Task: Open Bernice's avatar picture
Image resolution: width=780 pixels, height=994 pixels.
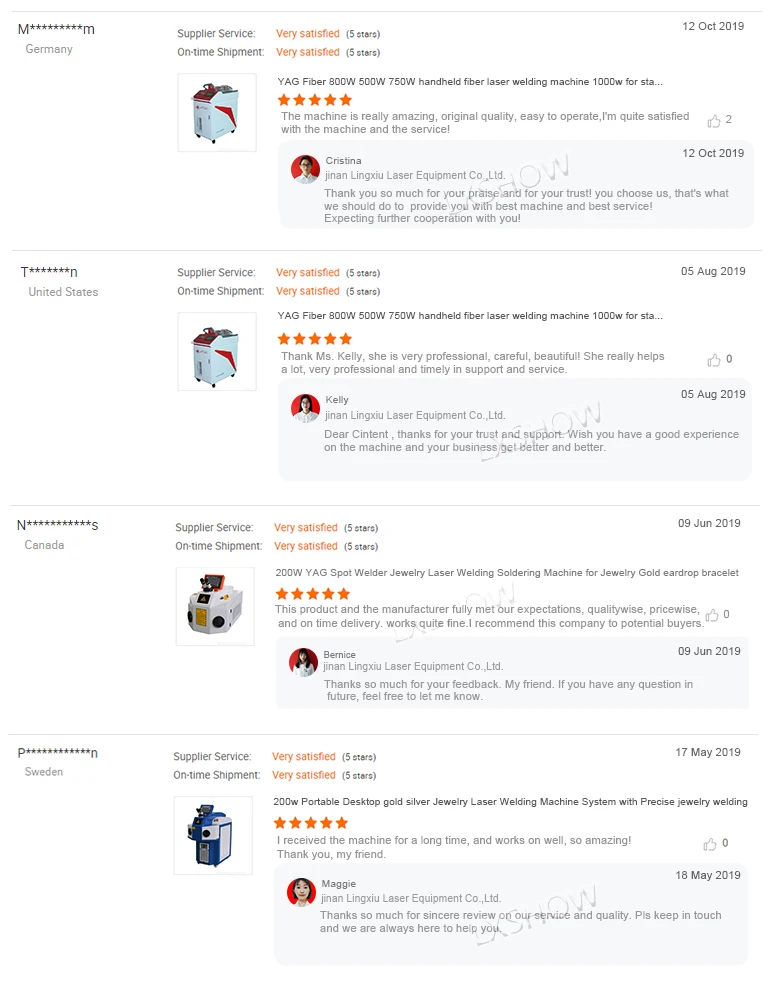Action: pos(303,662)
